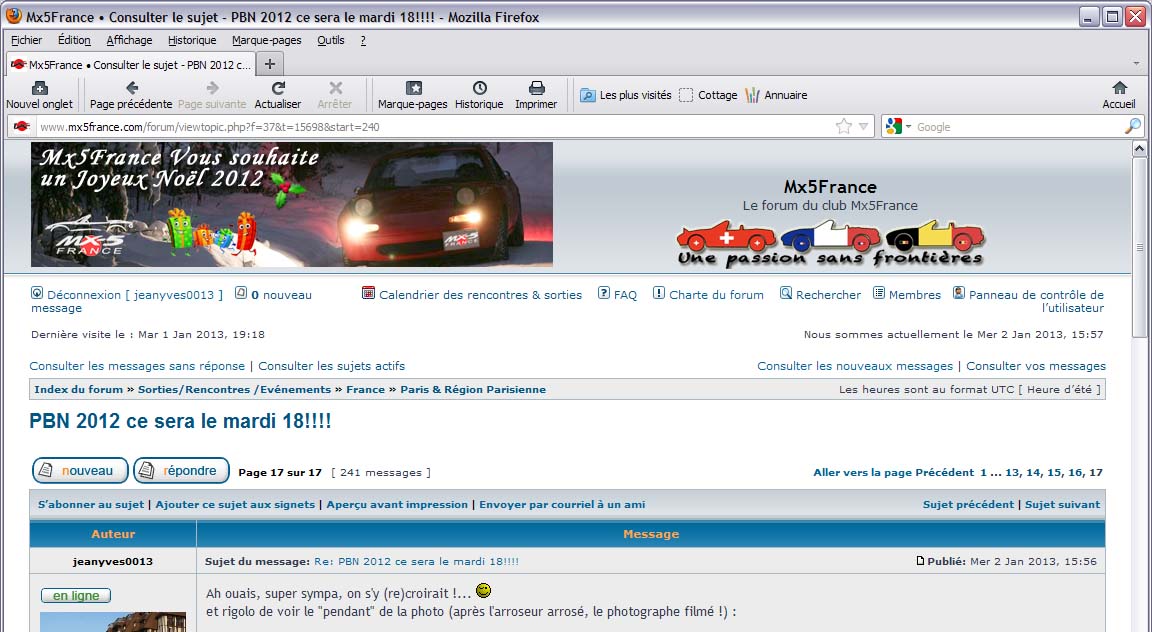This screenshot has height=632, width=1152.
Task: Click Ajouter ce sujet aux signets
Action: click(235, 505)
